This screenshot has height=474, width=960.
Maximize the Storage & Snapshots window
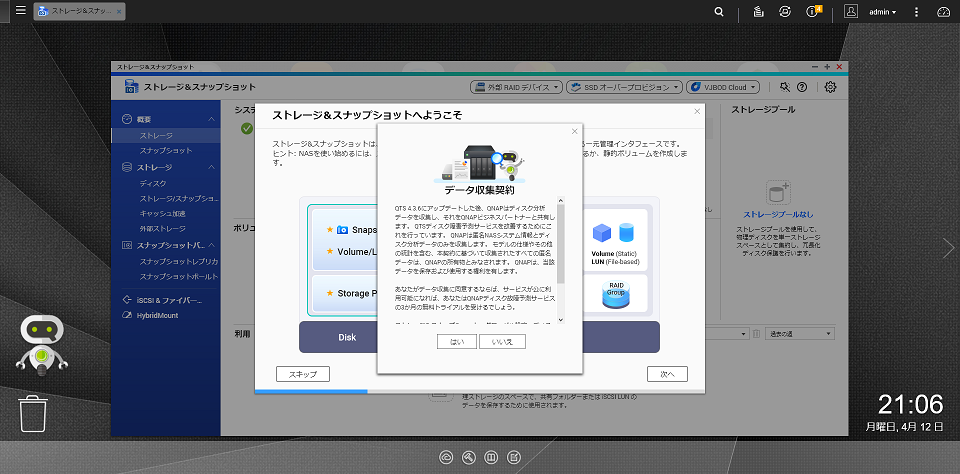pyautogui.click(x=827, y=67)
